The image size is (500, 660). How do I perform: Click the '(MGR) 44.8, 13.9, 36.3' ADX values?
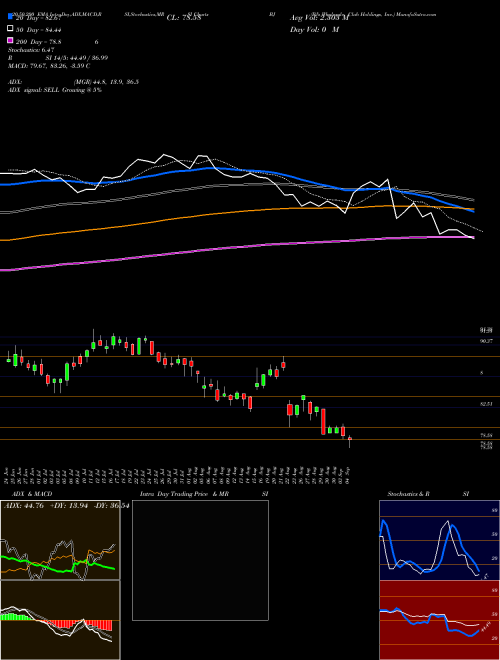click(x=106, y=82)
